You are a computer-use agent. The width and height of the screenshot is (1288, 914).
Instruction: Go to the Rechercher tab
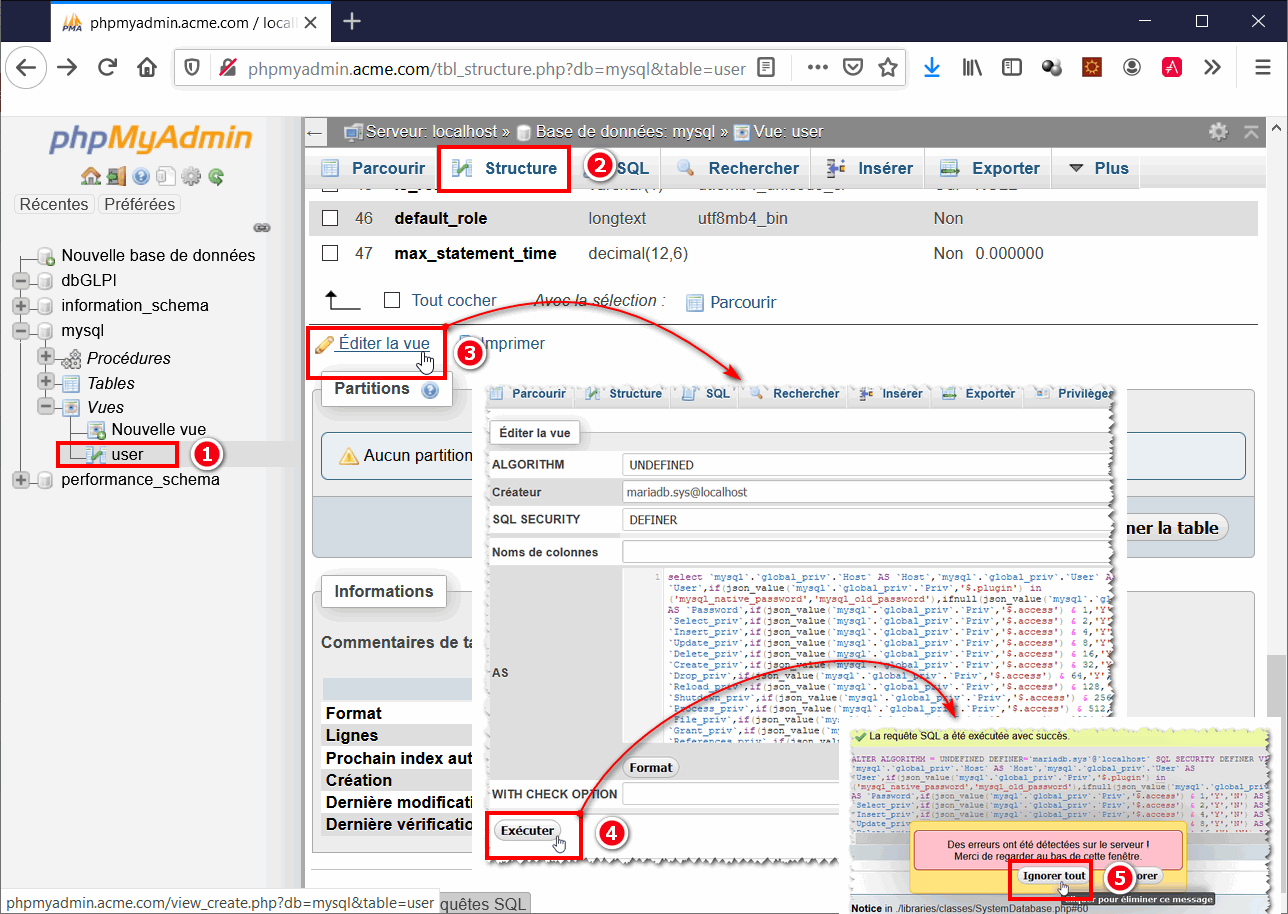pos(738,168)
